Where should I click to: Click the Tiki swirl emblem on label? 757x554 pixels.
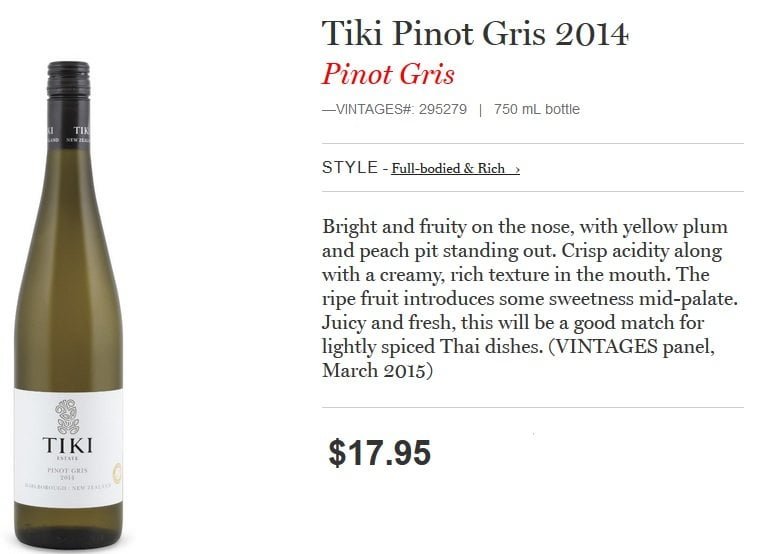tap(67, 417)
